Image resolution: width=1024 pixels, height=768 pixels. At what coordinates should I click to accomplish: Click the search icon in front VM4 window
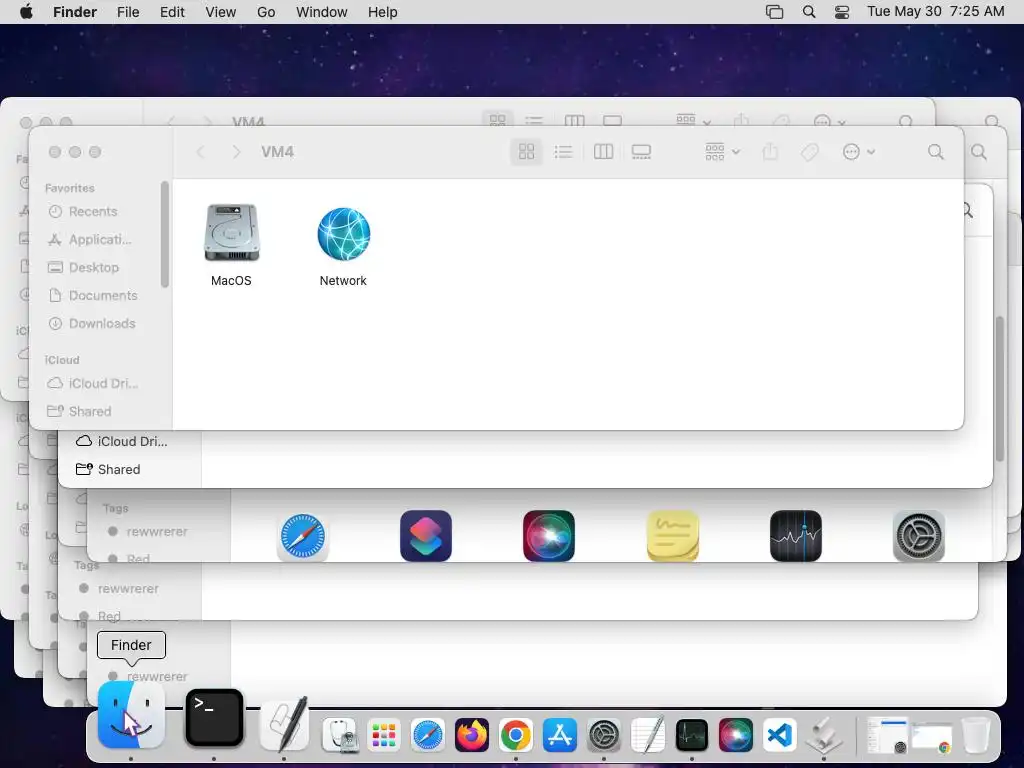coord(936,152)
